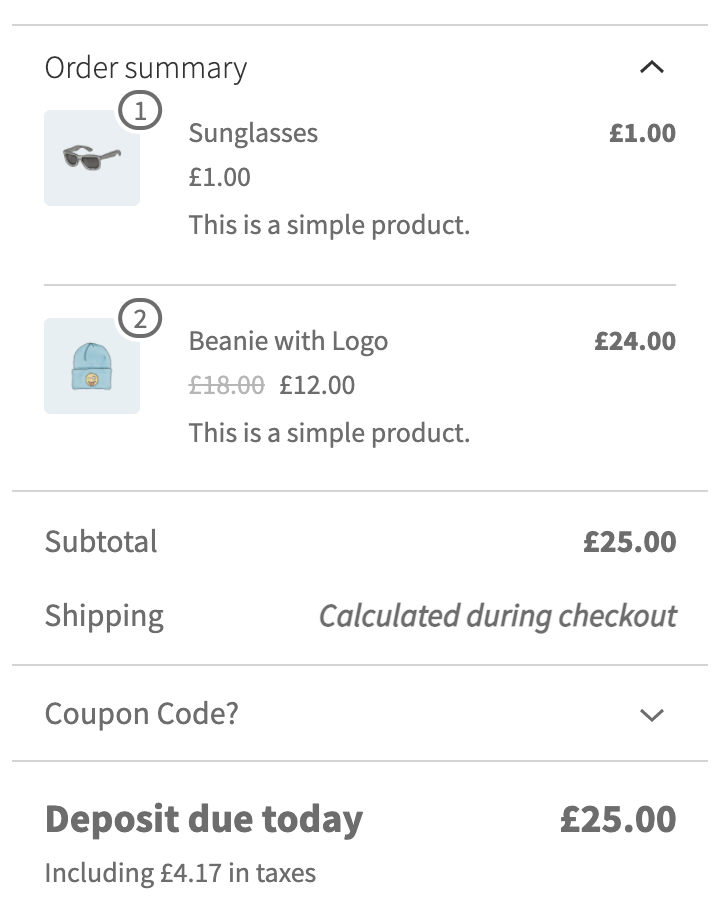Click the Deposit due today total £25.00
Viewport: 722px width, 914px height.
point(618,820)
